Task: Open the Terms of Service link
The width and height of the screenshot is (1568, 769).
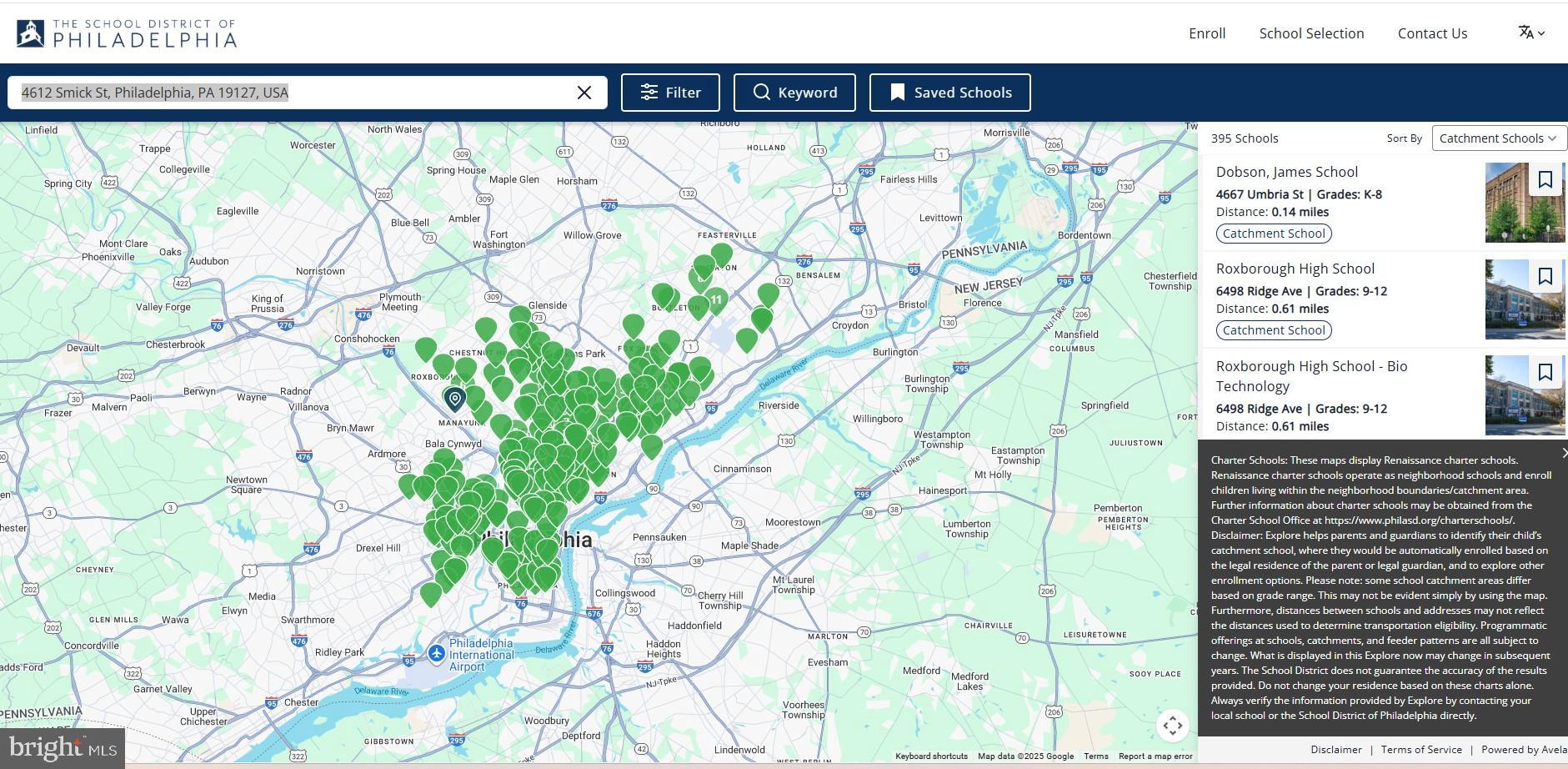Action: [x=1420, y=750]
